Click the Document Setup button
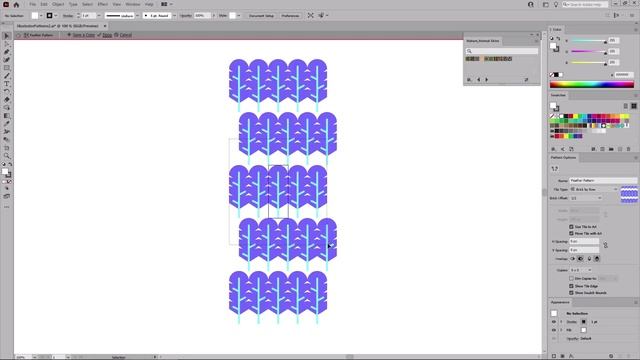 (x=261, y=16)
